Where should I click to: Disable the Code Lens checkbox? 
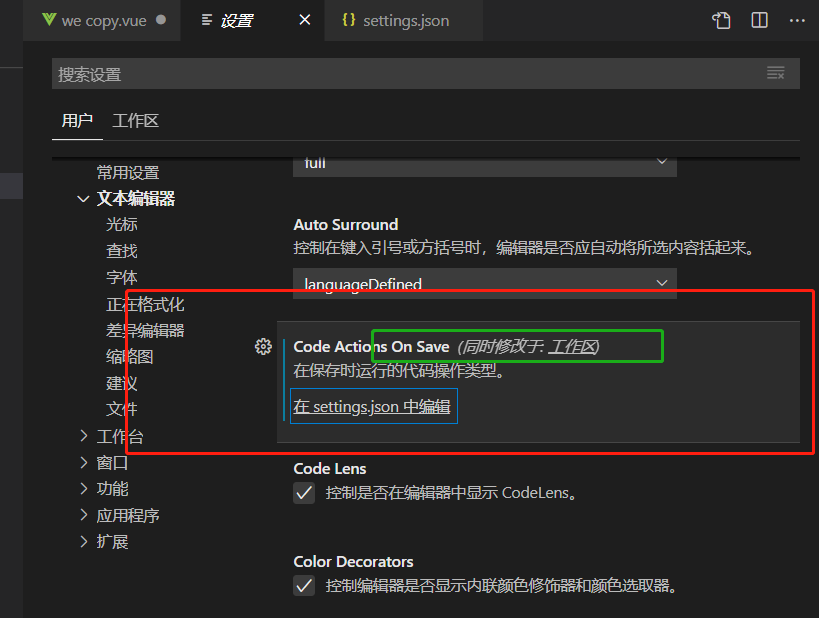(x=303, y=492)
